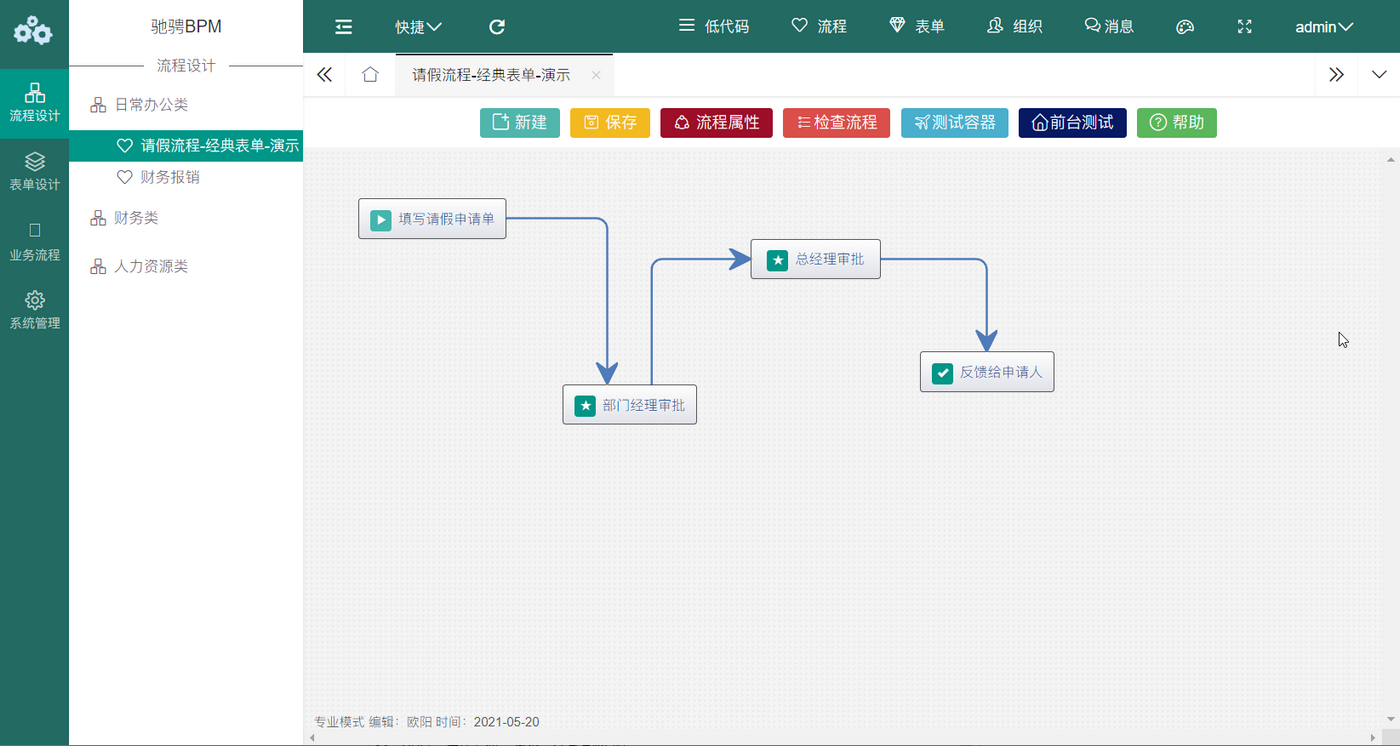This screenshot has height=746, width=1400.
Task: Expand the 日常办公类 tree category
Action: (x=139, y=105)
